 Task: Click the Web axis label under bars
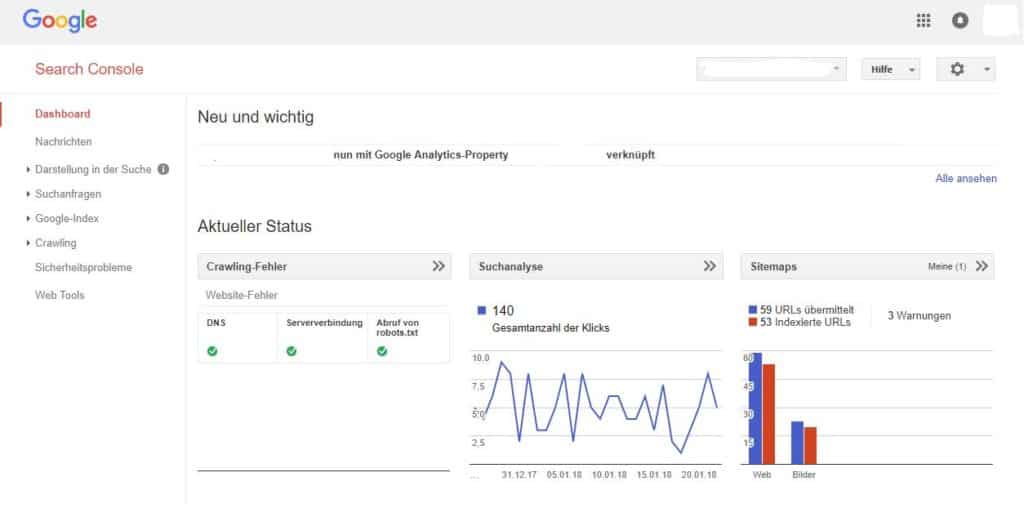(x=761, y=475)
